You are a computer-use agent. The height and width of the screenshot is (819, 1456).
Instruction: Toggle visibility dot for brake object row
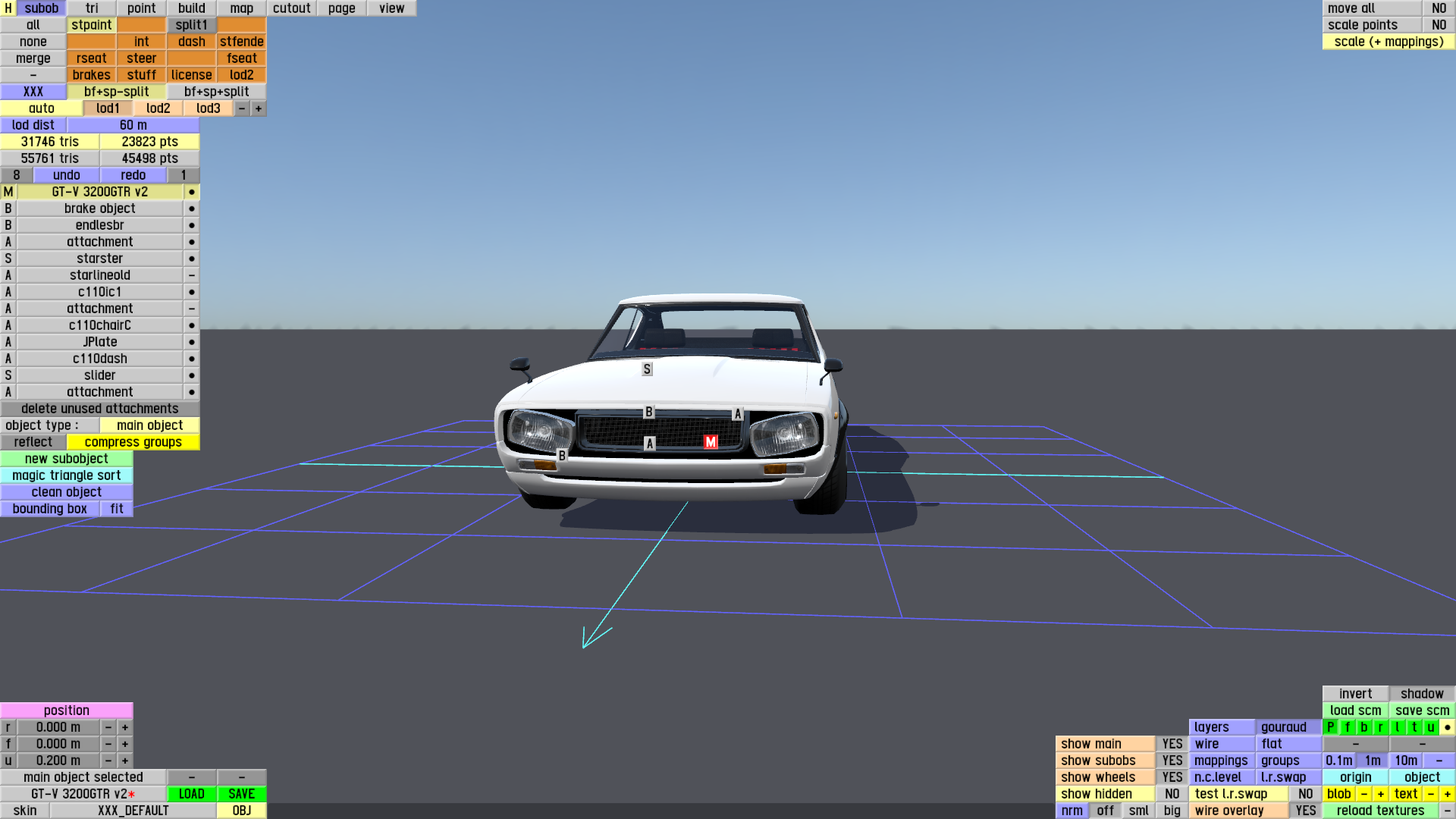tap(192, 209)
